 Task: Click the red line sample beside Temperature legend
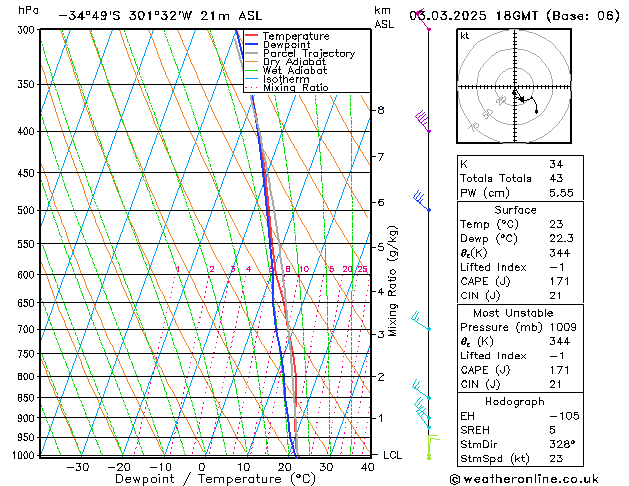click(x=252, y=36)
